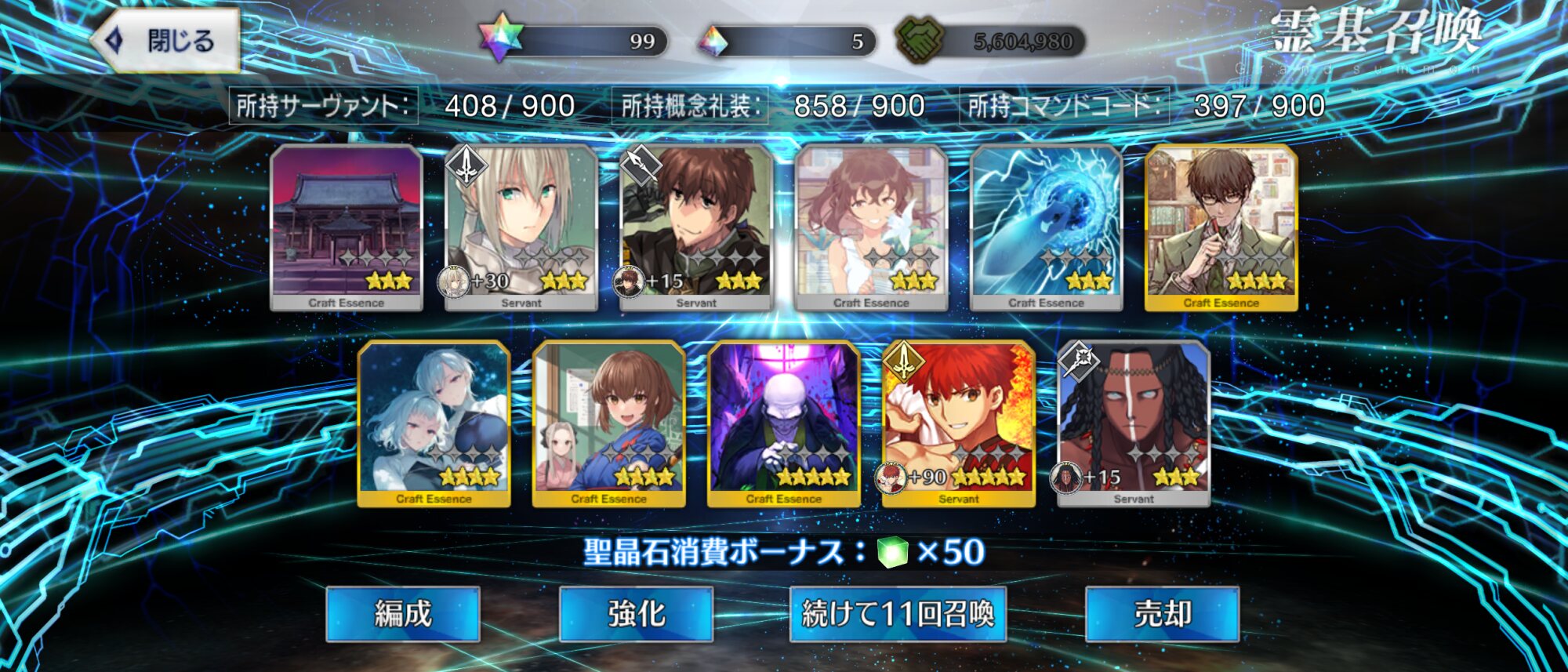Select the gold Craft Essence with glasses man
The image size is (1568, 672).
point(1221,228)
